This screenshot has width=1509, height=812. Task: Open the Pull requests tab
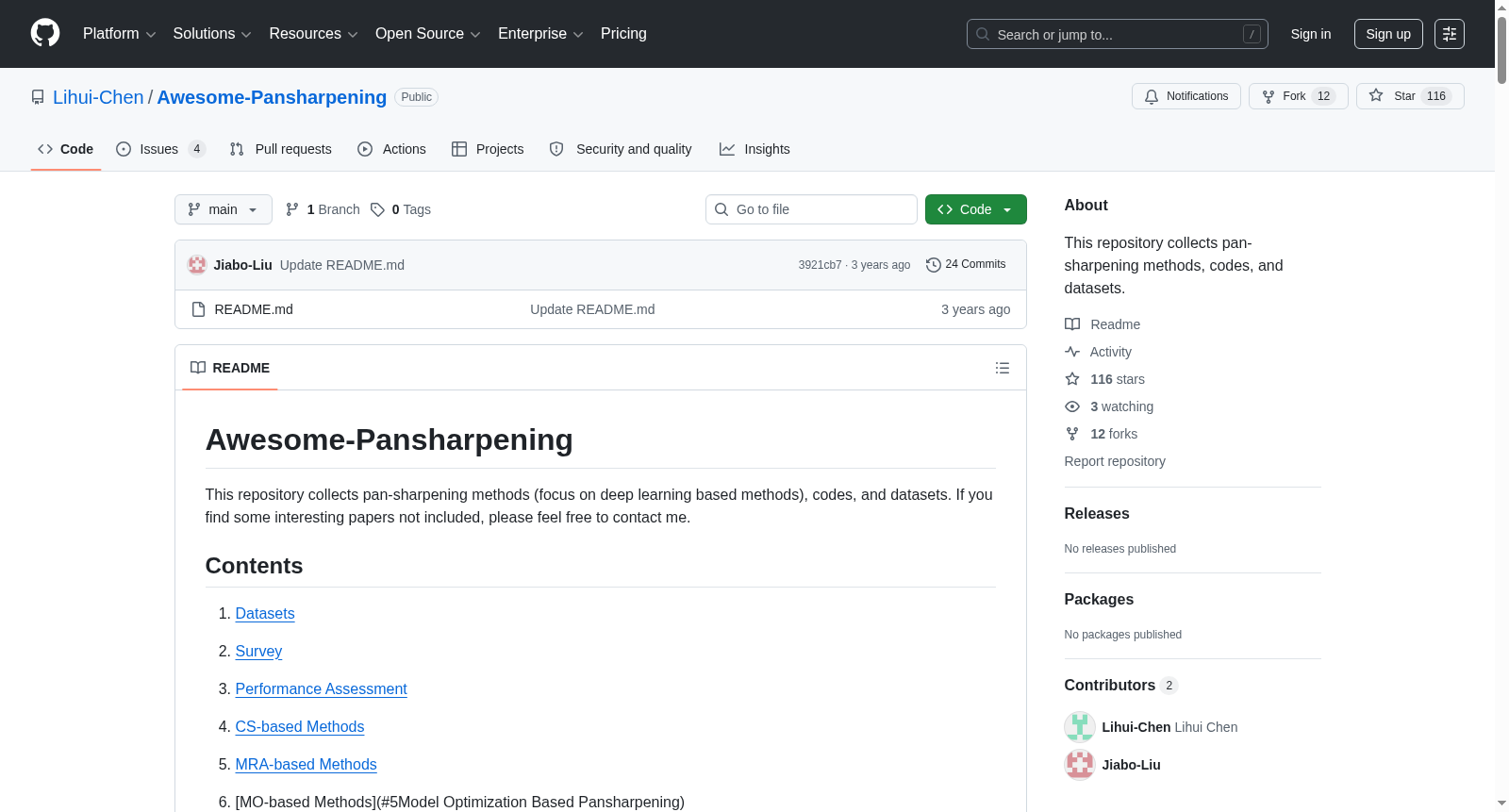click(x=281, y=149)
